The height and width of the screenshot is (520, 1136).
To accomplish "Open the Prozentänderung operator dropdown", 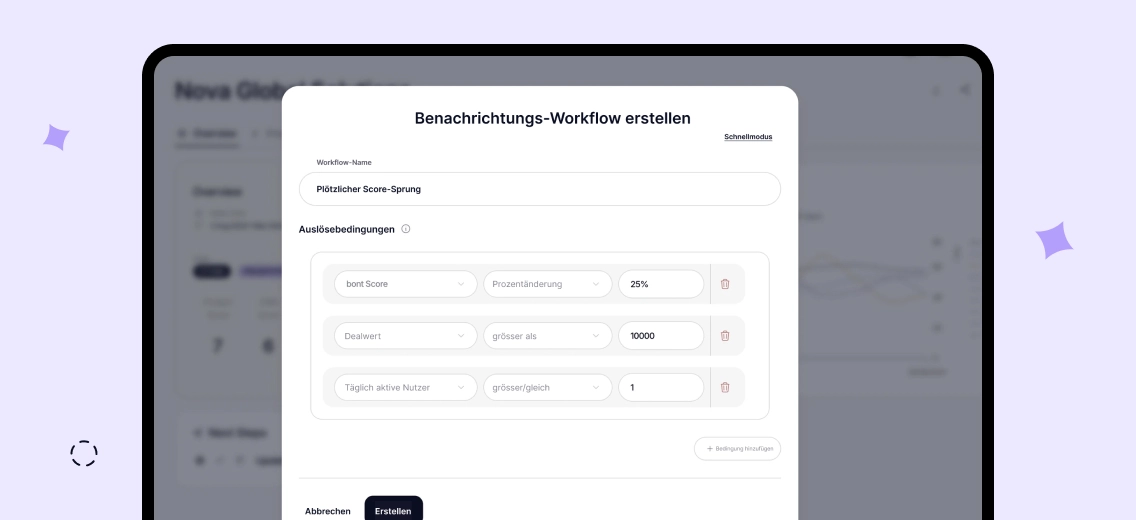I will (x=548, y=284).
